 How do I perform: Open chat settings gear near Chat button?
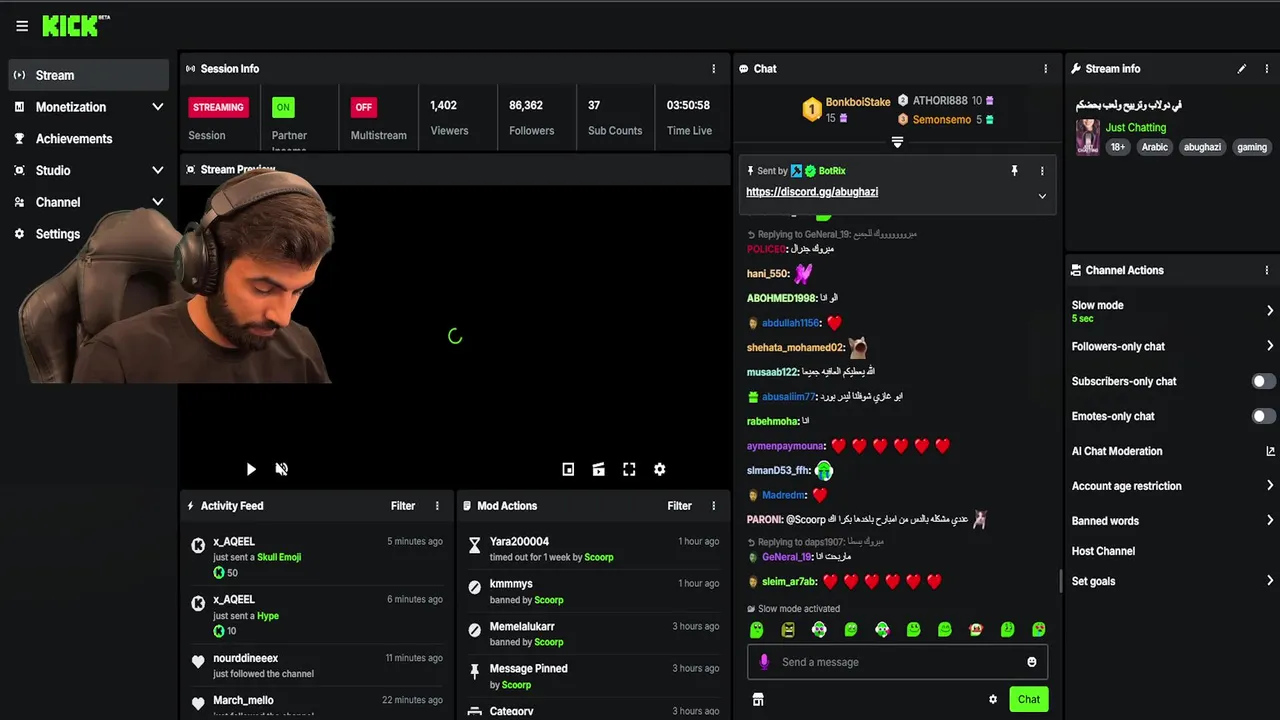click(x=993, y=699)
